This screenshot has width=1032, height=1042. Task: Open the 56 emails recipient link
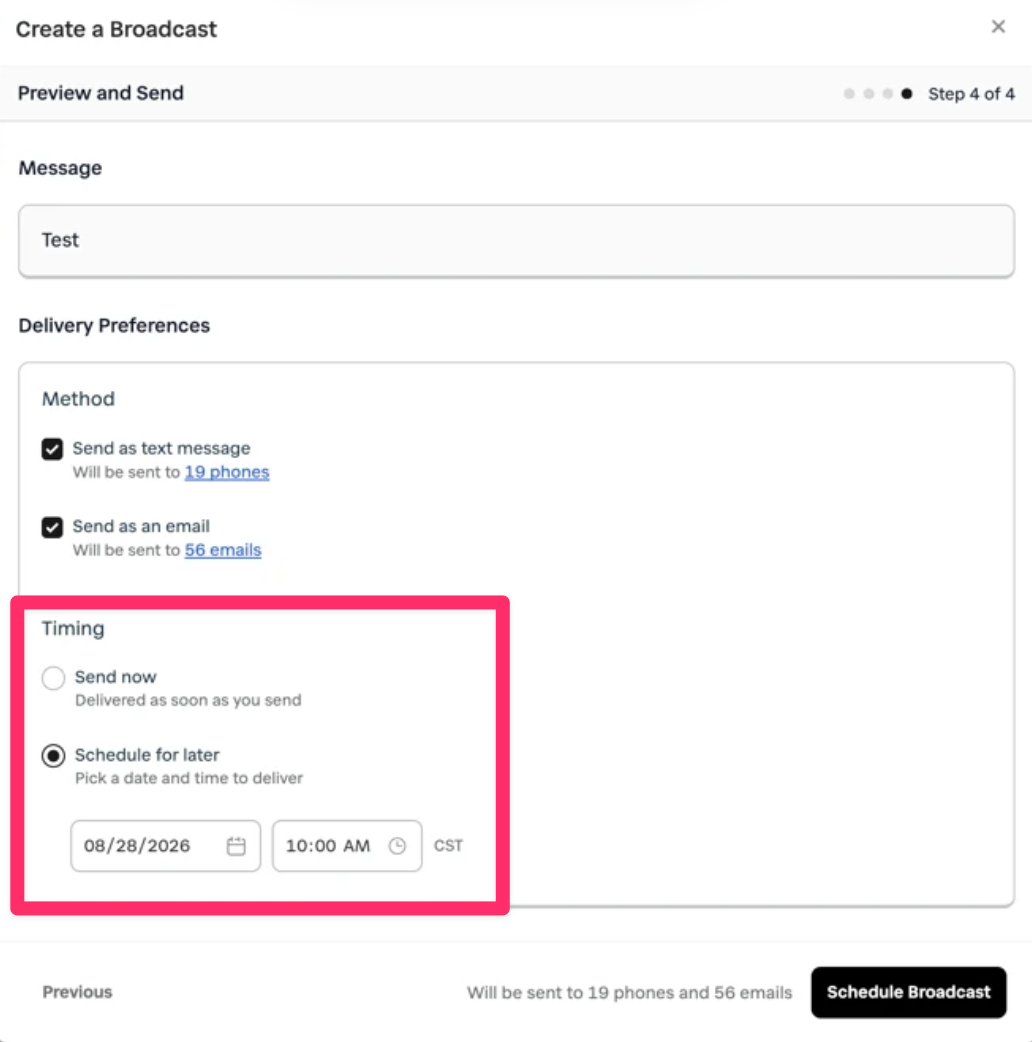223,550
